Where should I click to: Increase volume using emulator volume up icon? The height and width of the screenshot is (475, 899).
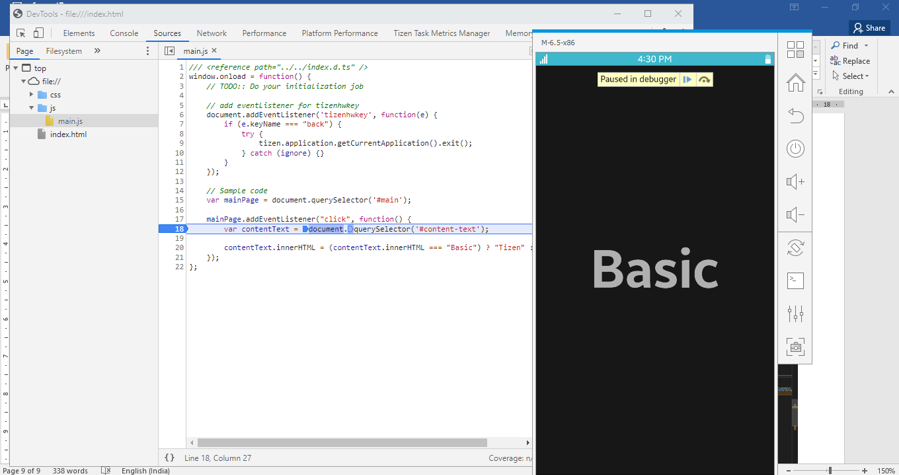(x=795, y=182)
